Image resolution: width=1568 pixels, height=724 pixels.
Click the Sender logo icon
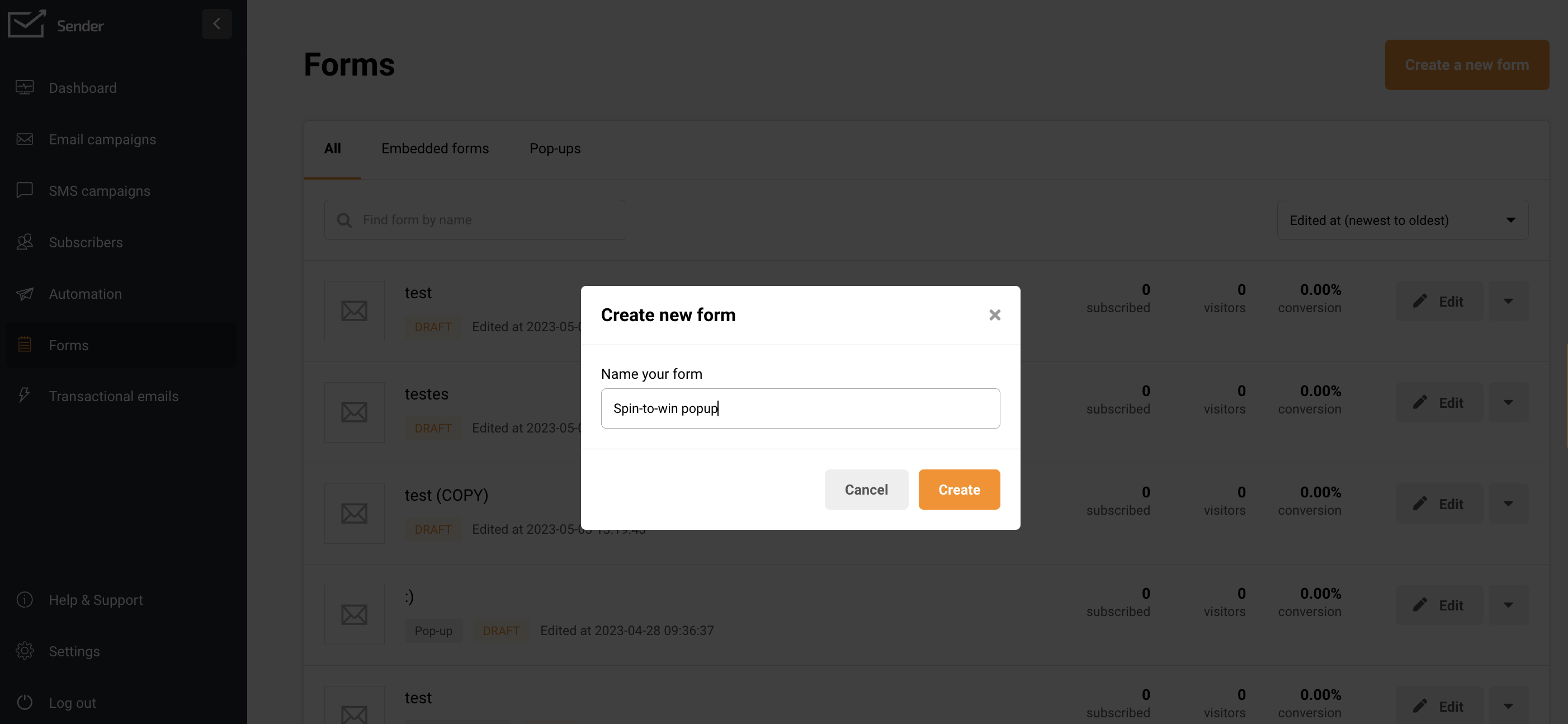(26, 23)
